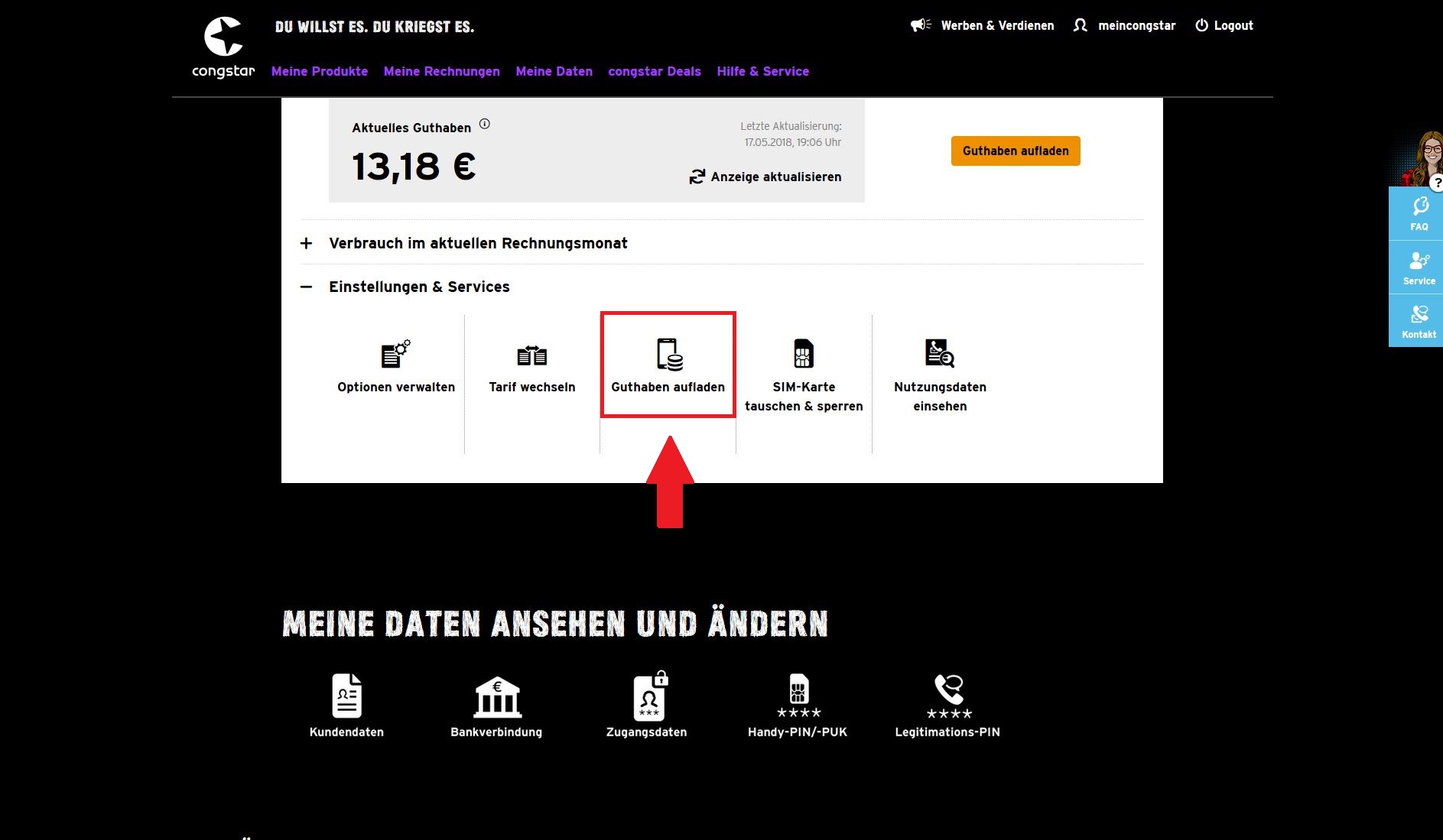The image size is (1443, 840).
Task: Expand Verbrauch im aktuellen Rechnungsmonat section
Action: (x=477, y=243)
